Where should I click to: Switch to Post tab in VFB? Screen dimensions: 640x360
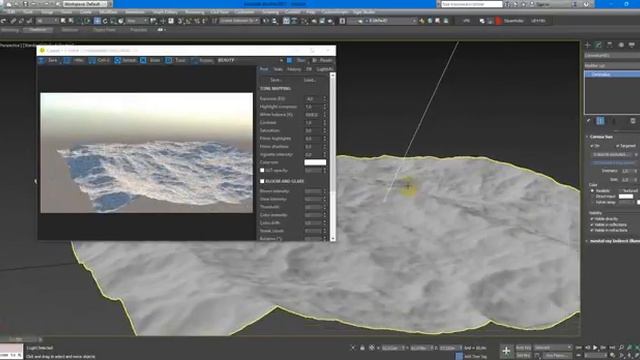pyautogui.click(x=264, y=69)
